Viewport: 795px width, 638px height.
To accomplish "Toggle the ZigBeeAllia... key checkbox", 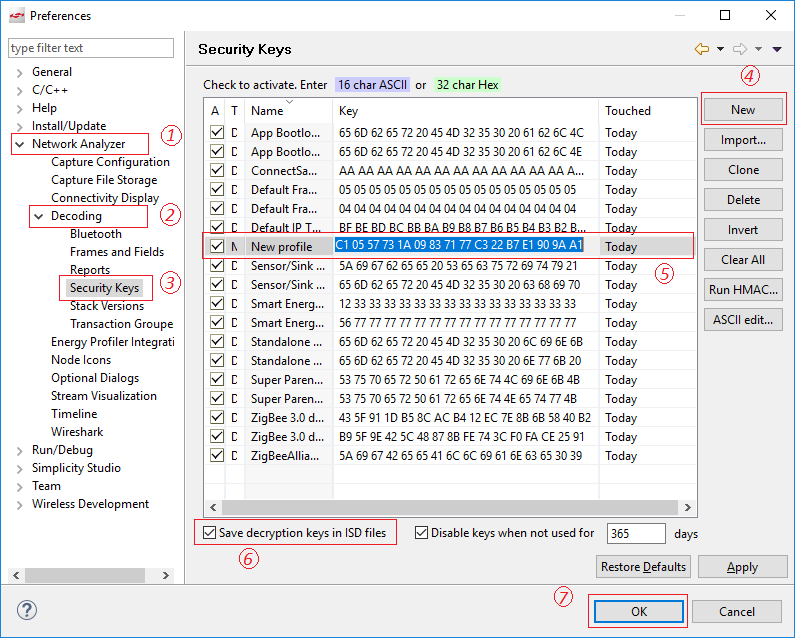I will (217, 455).
